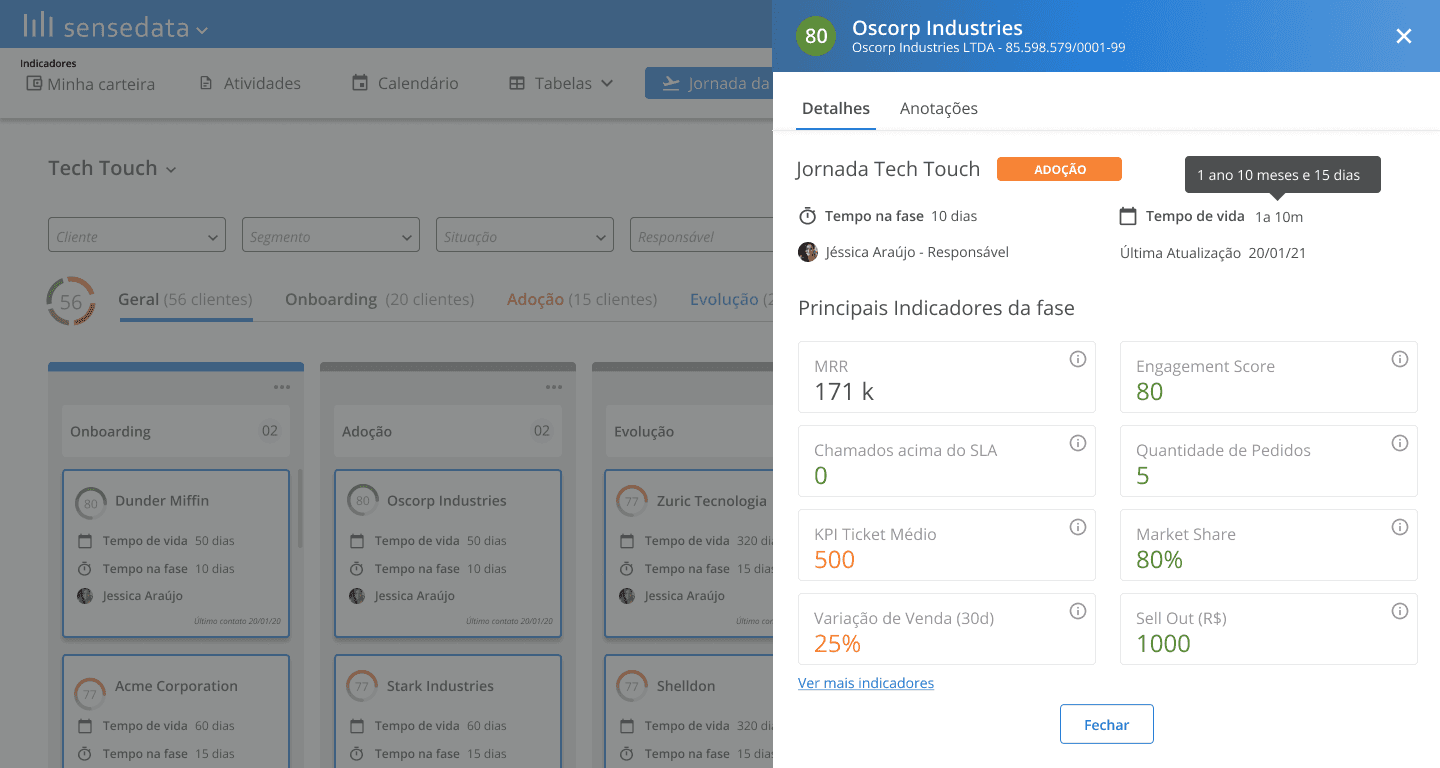The image size is (1440, 768).
Task: Click the Jornada da button in navbar
Action: 709,83
